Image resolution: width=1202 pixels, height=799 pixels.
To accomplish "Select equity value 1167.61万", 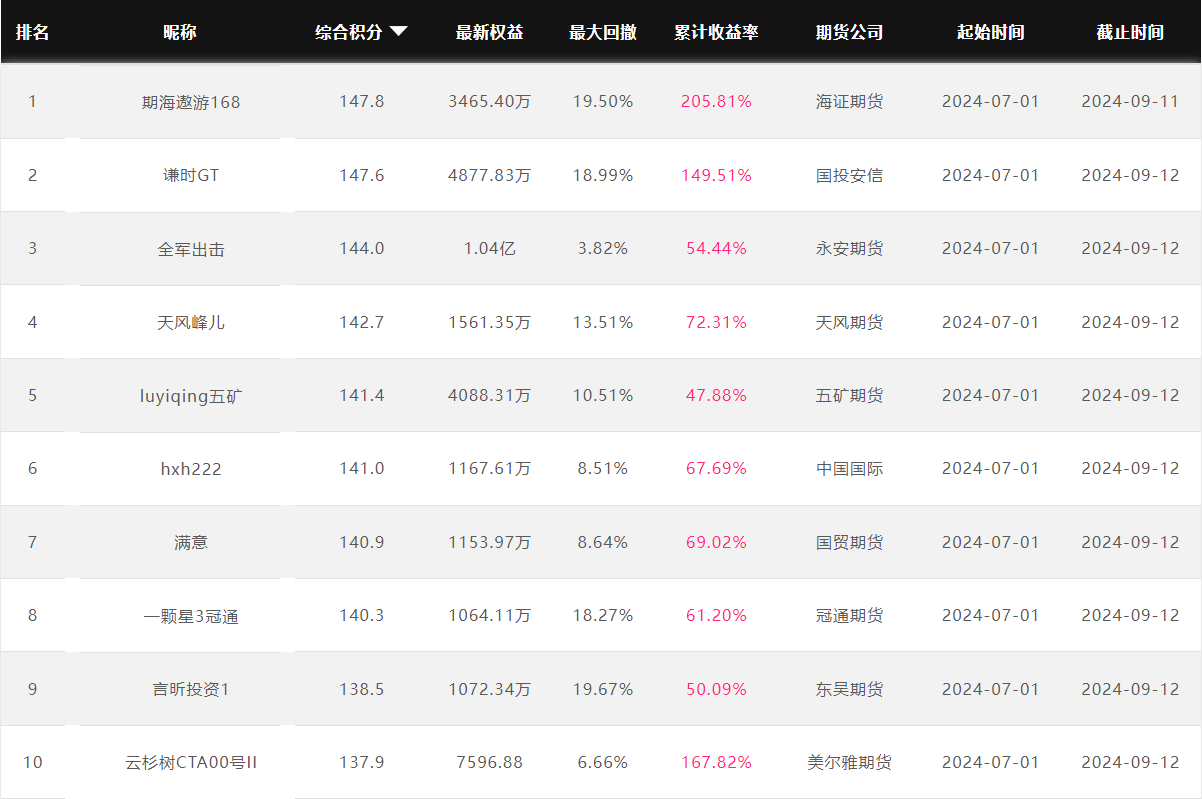I will tap(490, 468).
